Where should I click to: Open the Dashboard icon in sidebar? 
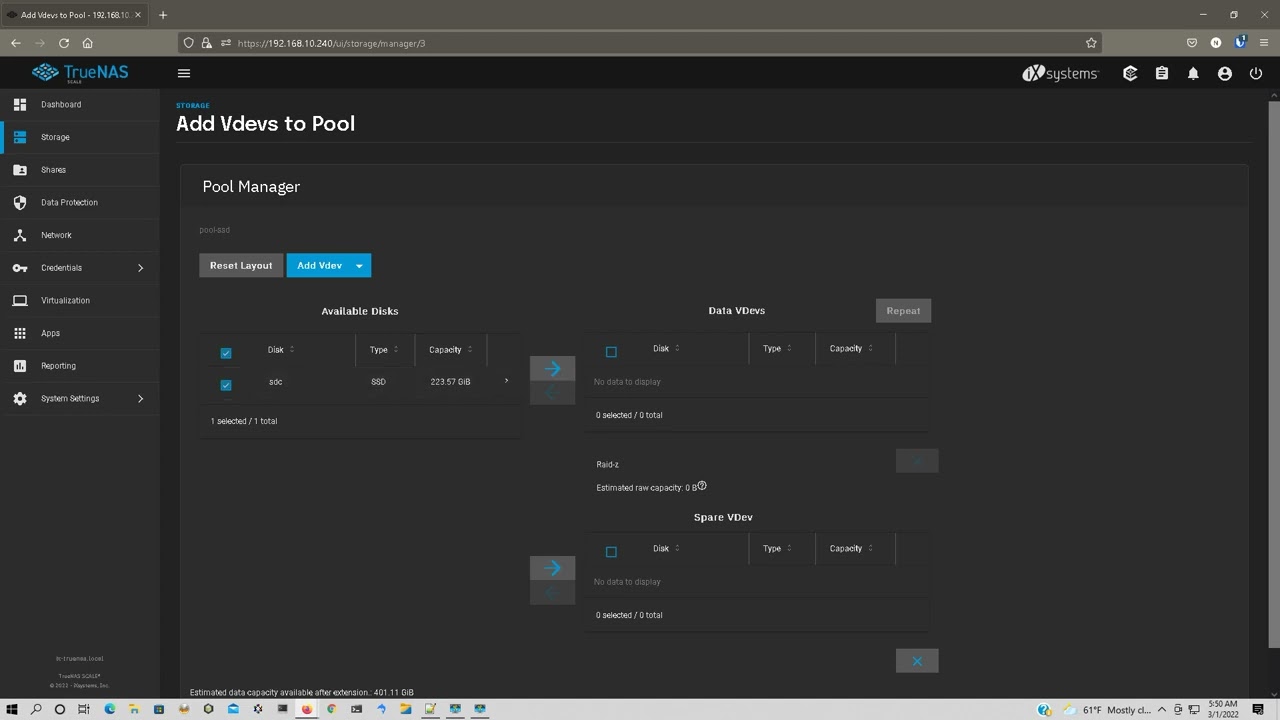pos(19,104)
